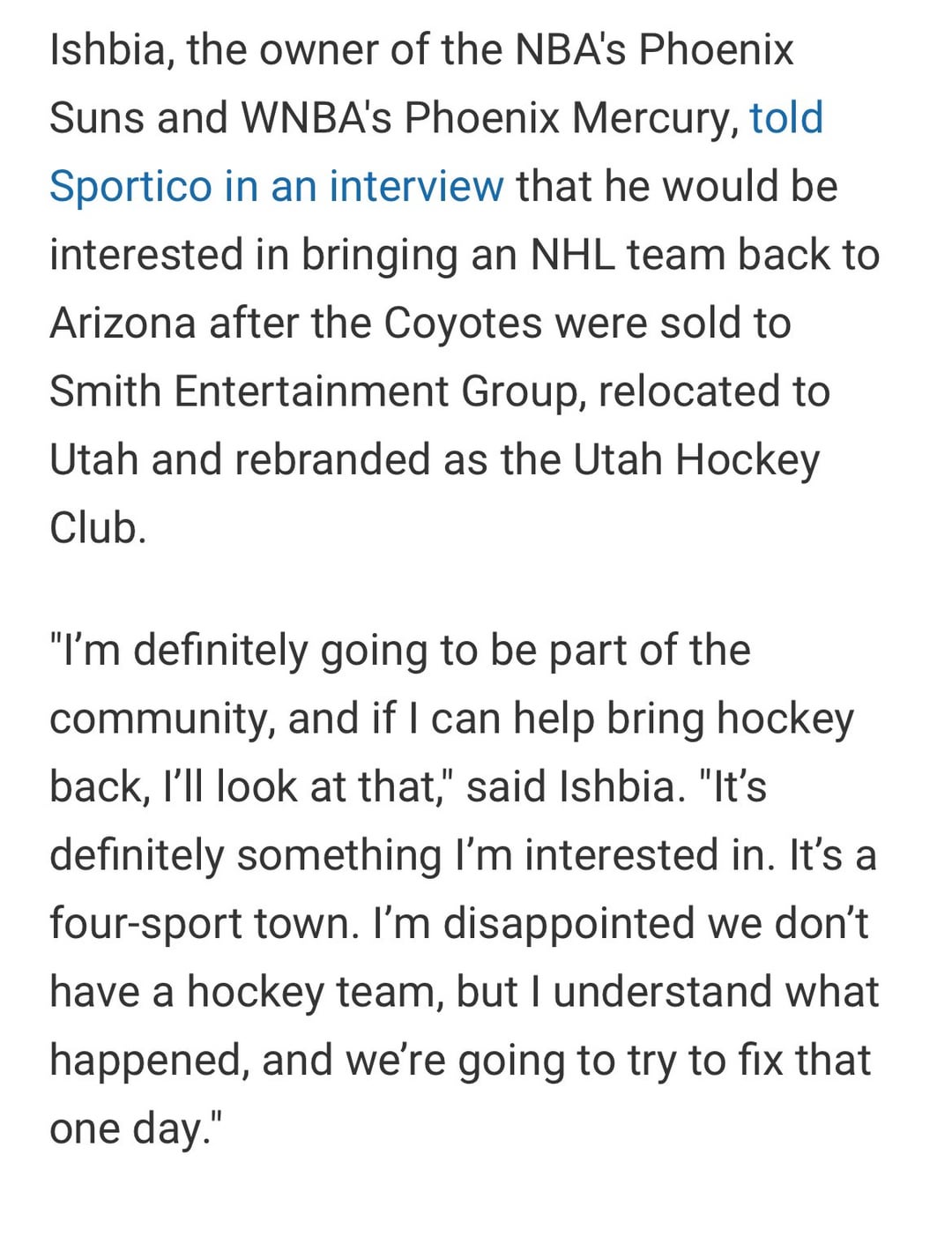The height and width of the screenshot is (1244, 952).
Task: Click the word 'Arizona'
Action: click(x=122, y=324)
